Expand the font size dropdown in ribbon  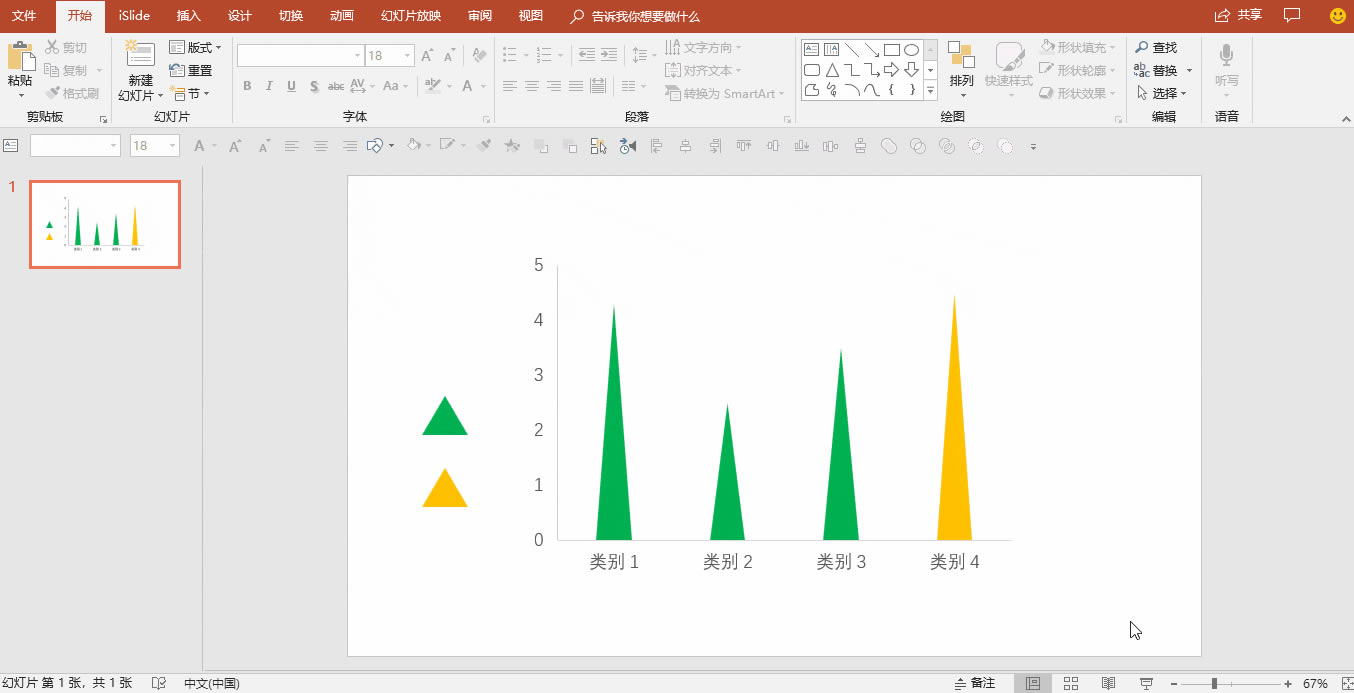point(407,56)
